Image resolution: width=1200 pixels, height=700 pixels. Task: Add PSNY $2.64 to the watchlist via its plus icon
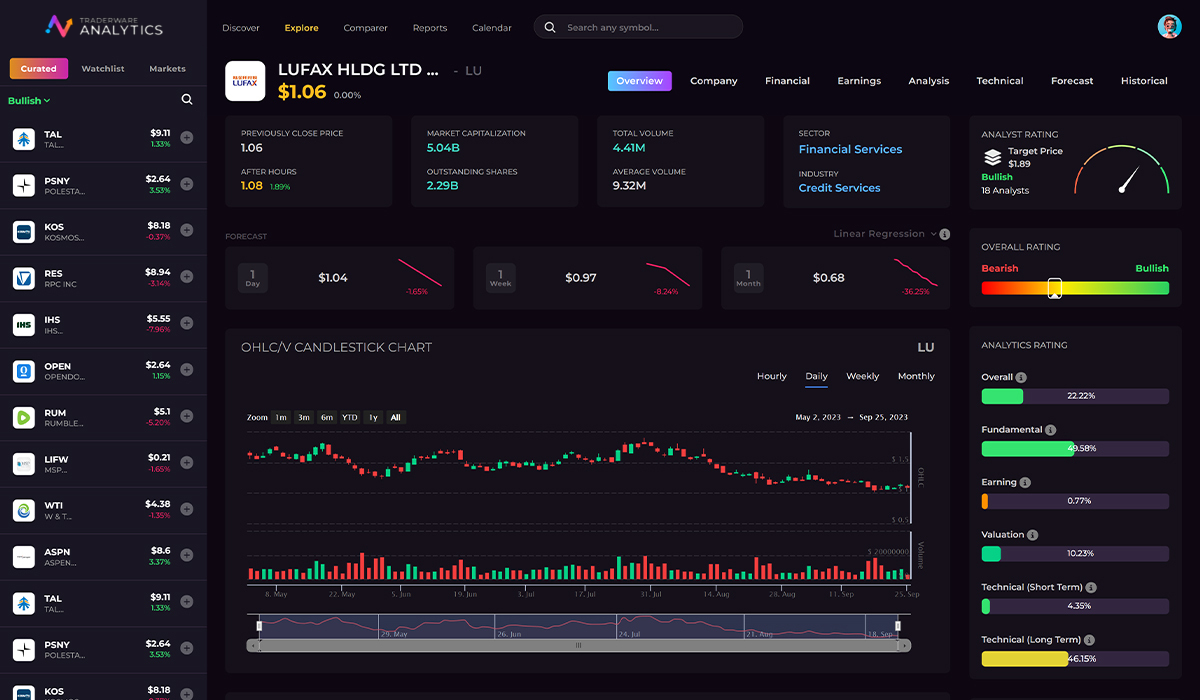tap(187, 184)
